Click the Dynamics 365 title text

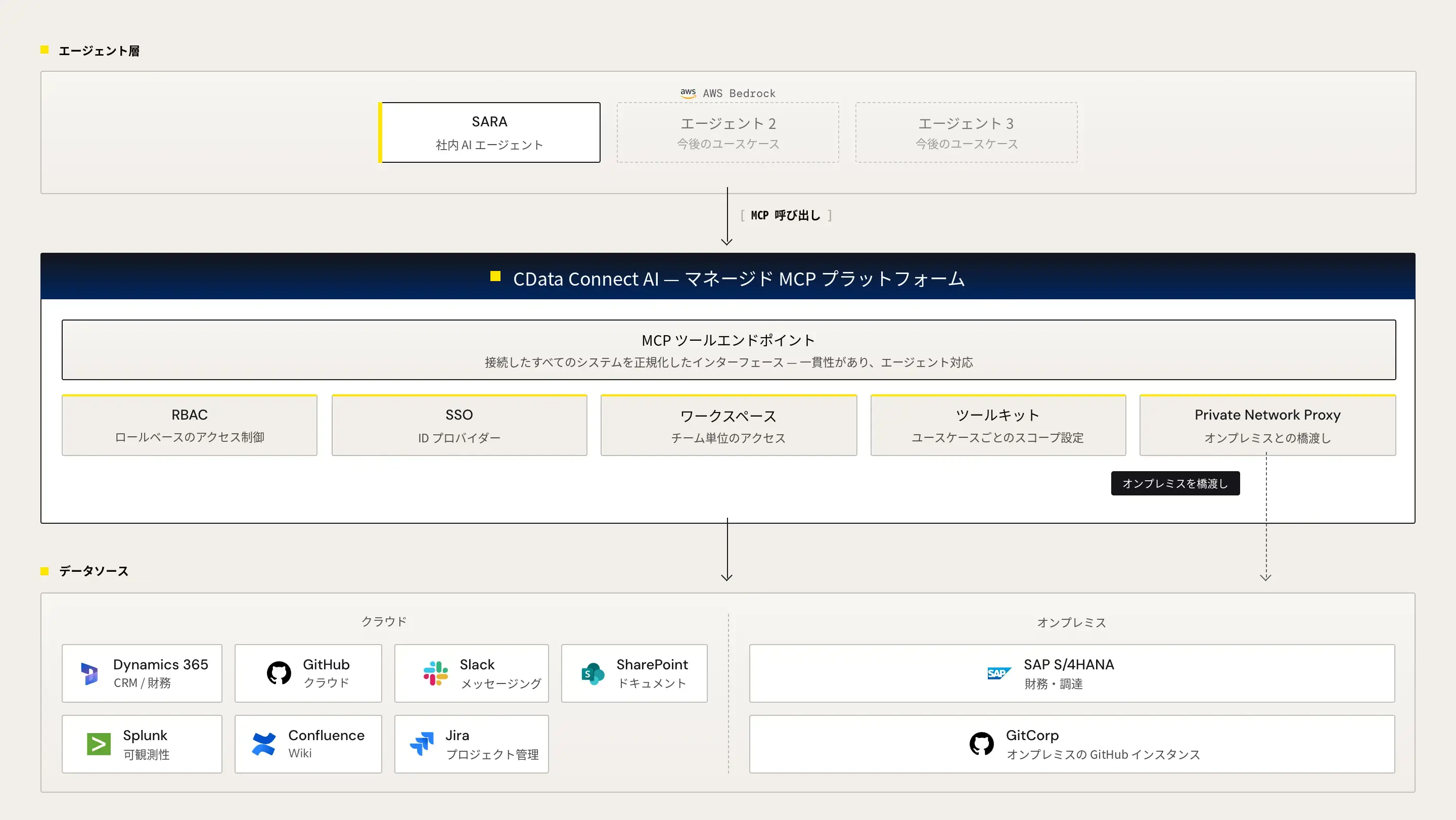coord(161,664)
